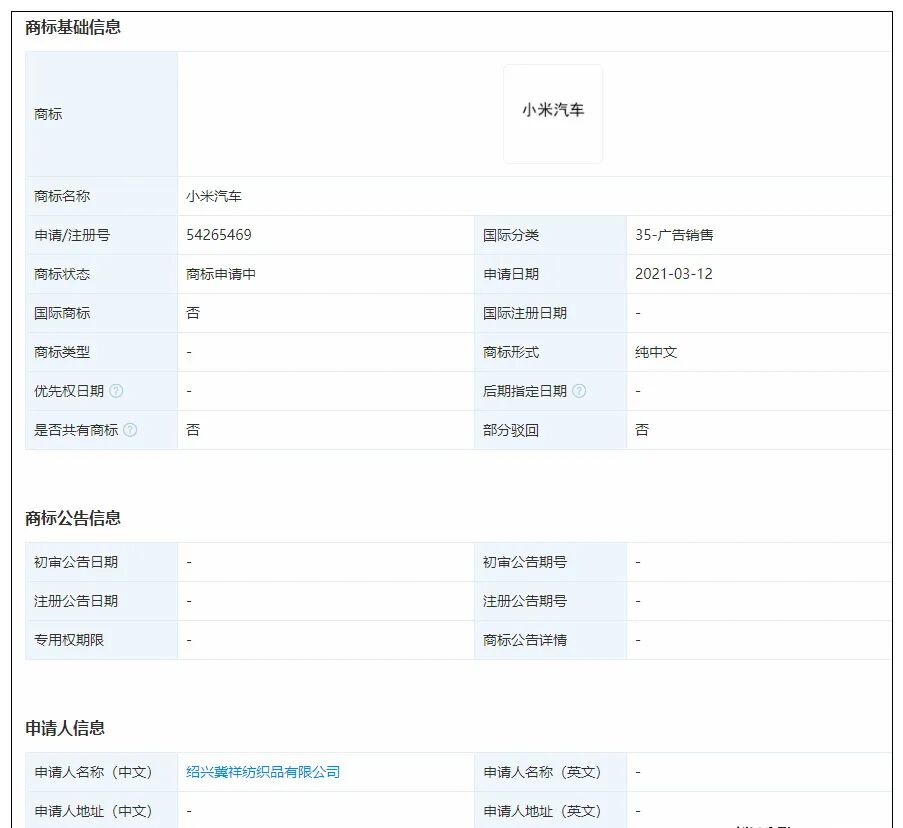903x828 pixels.
Task: Click the 商标形式 label
Action: pyautogui.click(x=511, y=352)
